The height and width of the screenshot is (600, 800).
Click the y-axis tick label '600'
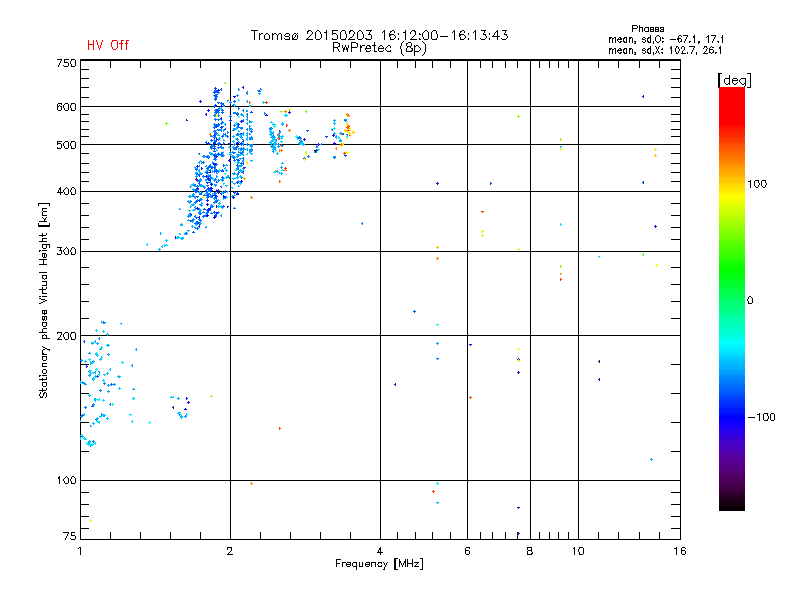click(66, 107)
